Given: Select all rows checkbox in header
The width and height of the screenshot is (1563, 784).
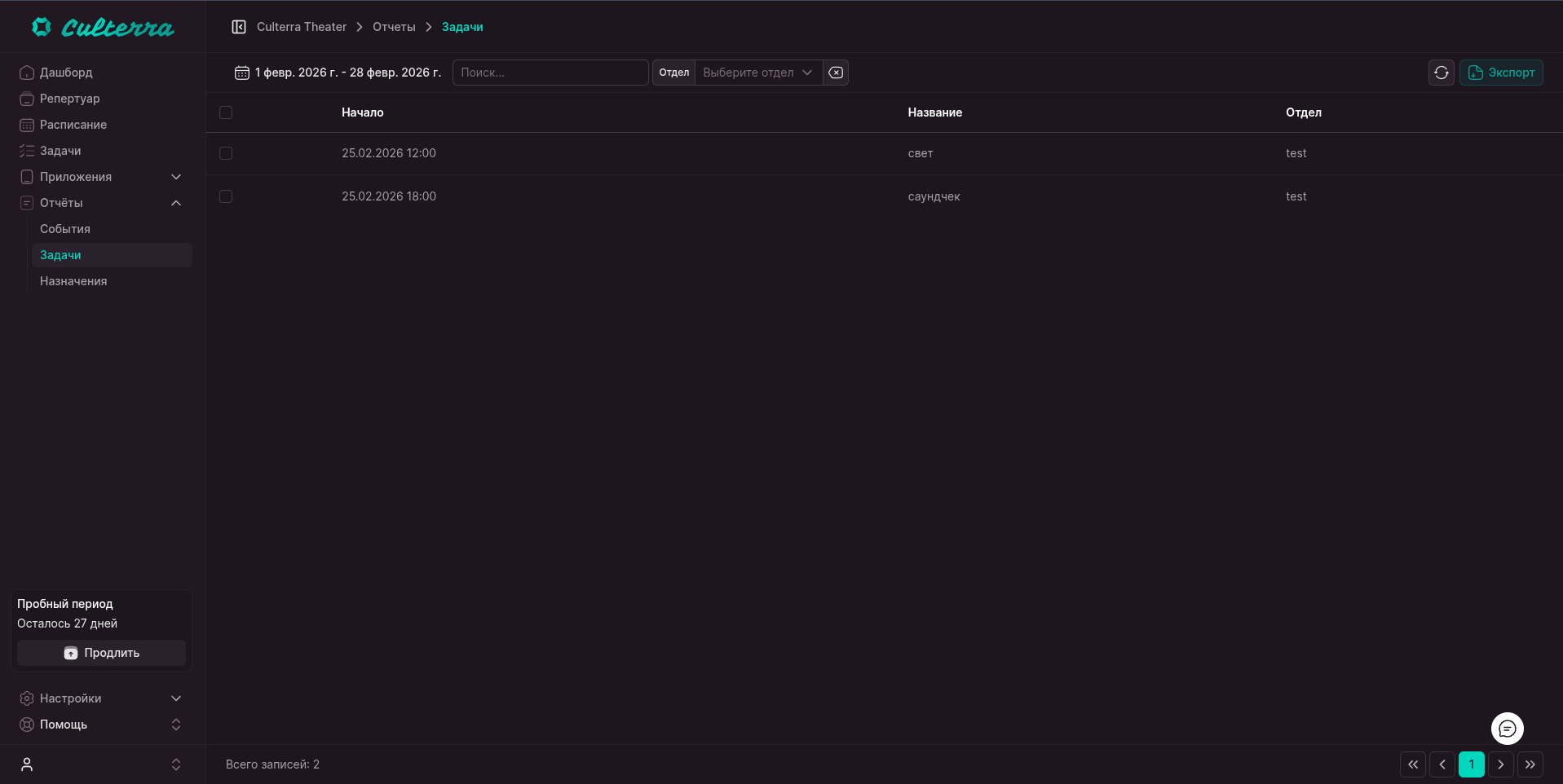Looking at the screenshot, I should click(226, 112).
